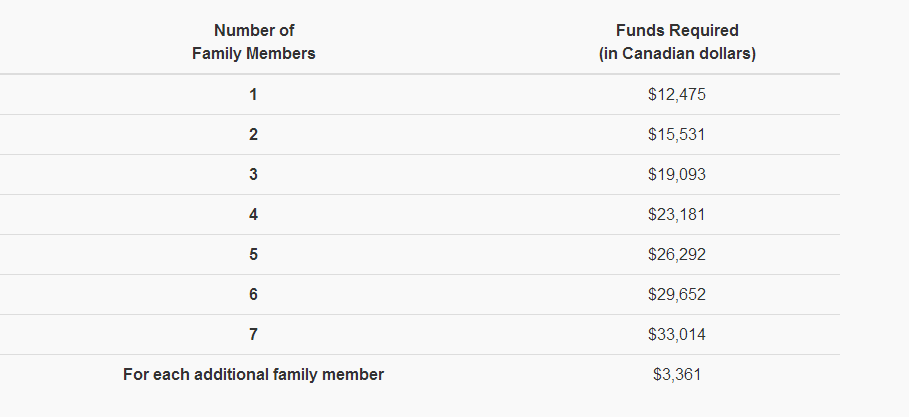Click the $15,531 funds amount
This screenshot has height=417, width=909.
677,135
